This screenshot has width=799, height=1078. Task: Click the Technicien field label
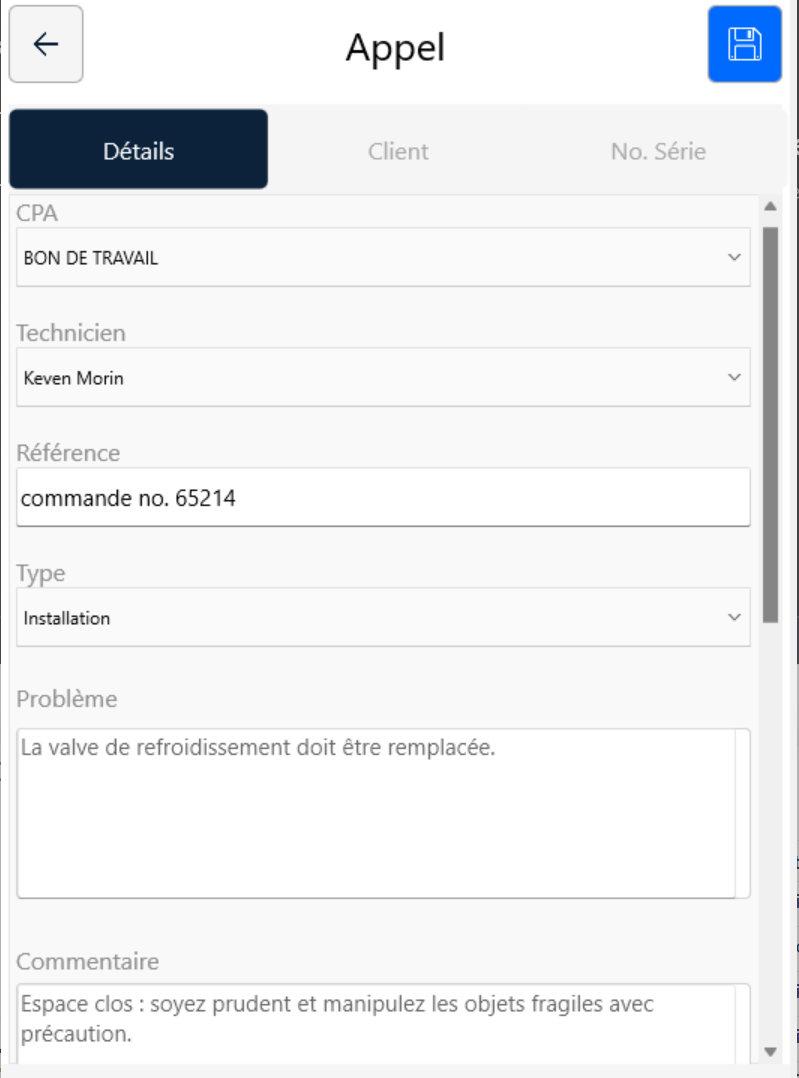pos(71,333)
